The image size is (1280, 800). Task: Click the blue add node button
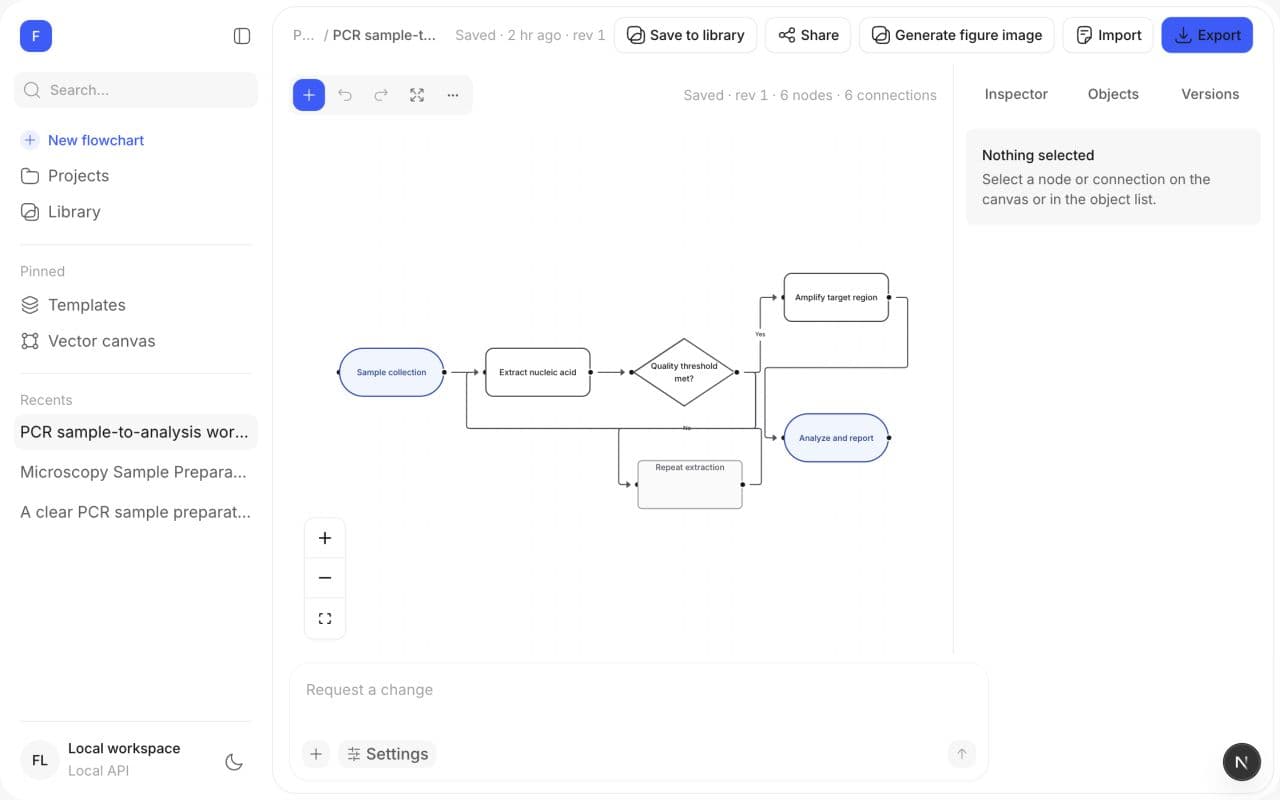(309, 95)
